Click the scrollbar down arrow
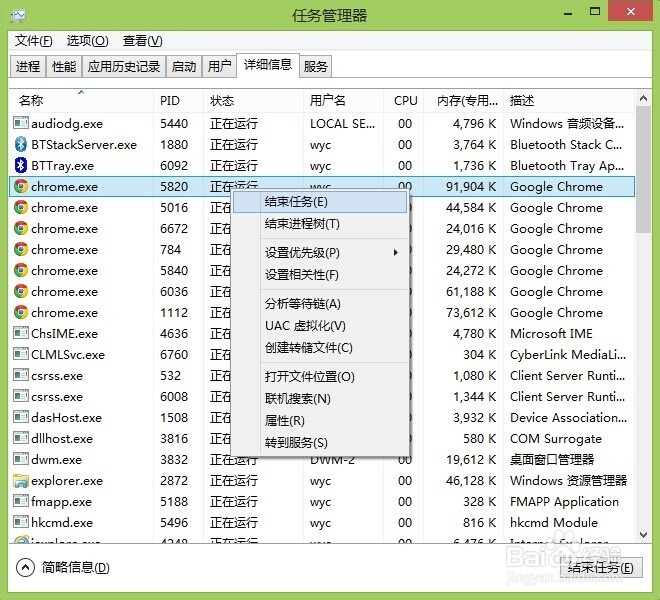 point(643,535)
